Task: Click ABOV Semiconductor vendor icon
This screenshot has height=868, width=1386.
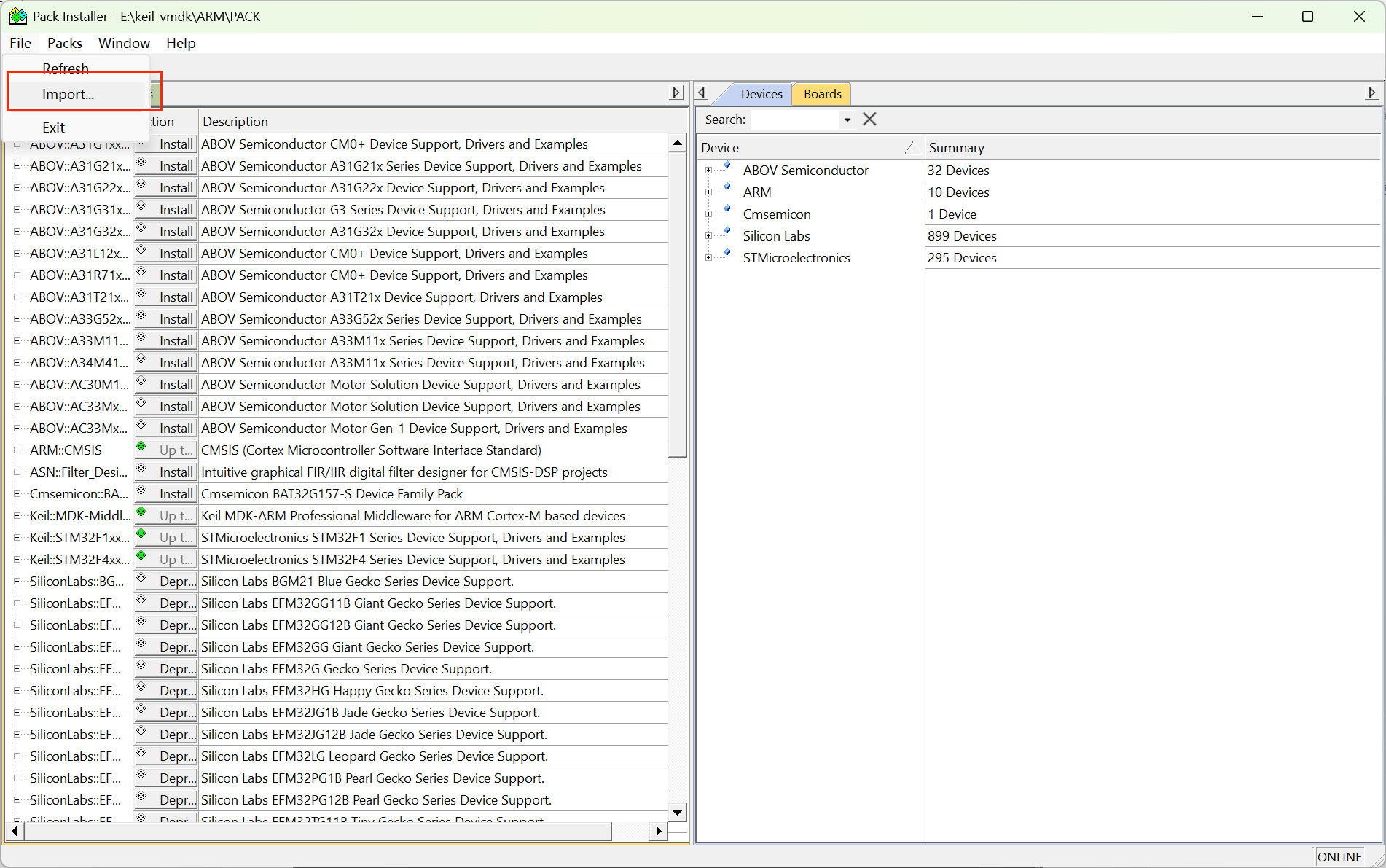Action: (727, 166)
